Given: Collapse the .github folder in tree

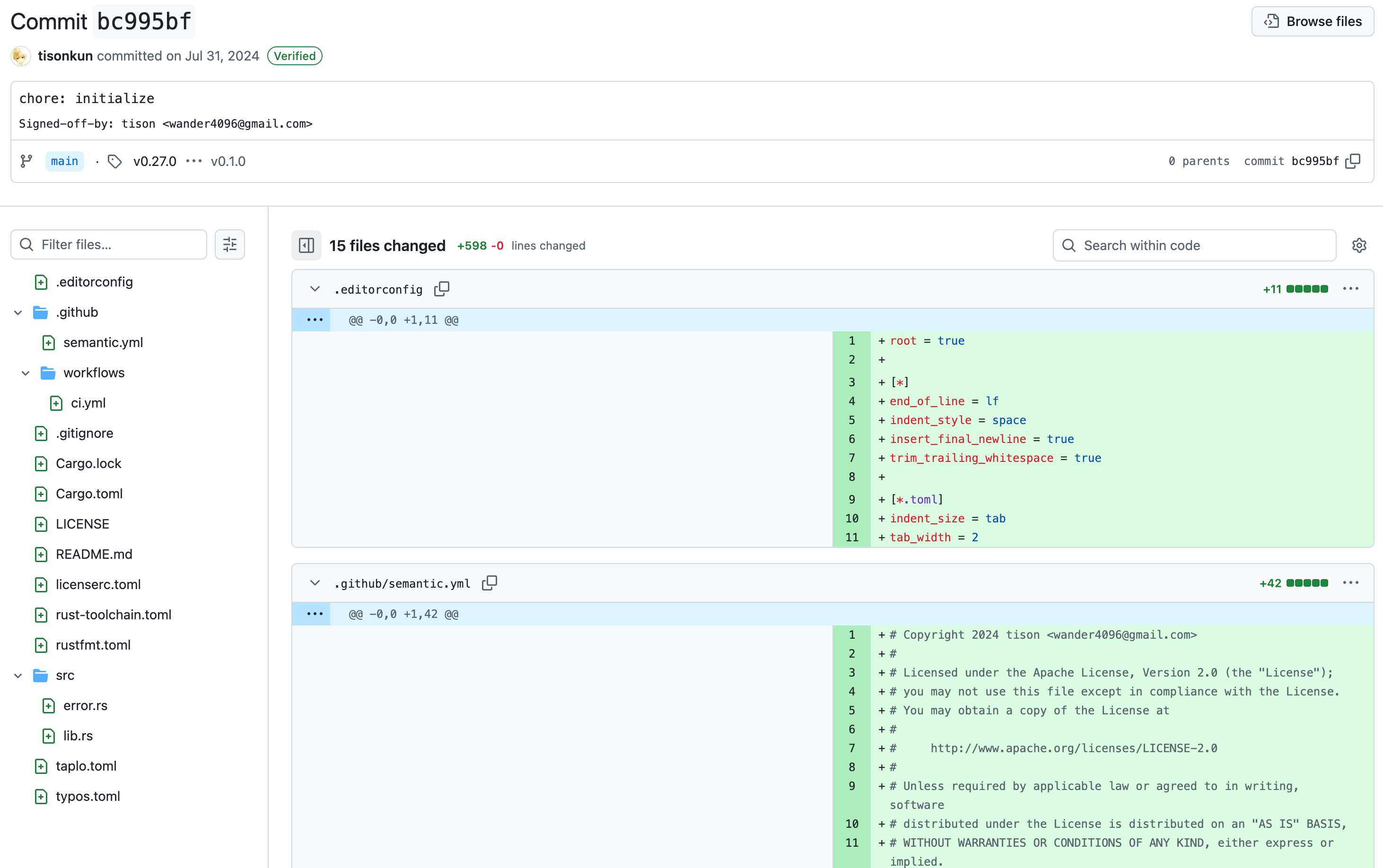Looking at the screenshot, I should pos(18,312).
